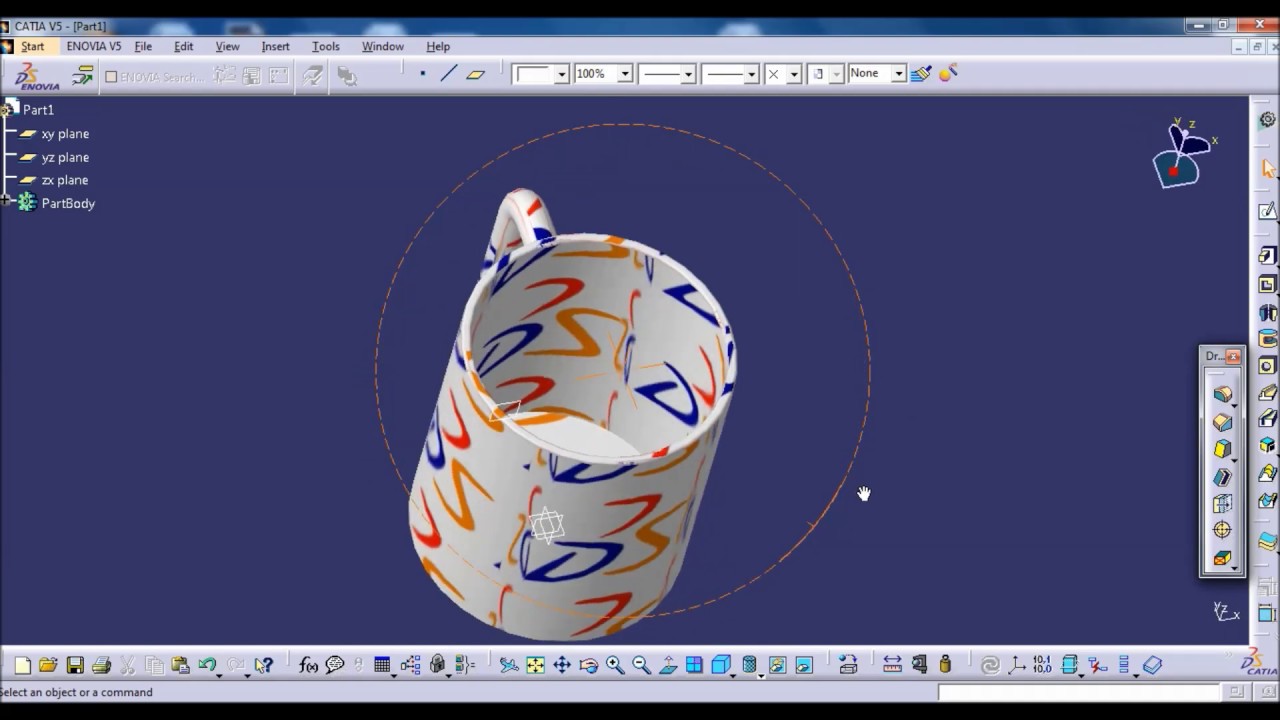This screenshot has height=720, width=1280.
Task: Open the view mode cube dropdown arrow
Action: 734,674
